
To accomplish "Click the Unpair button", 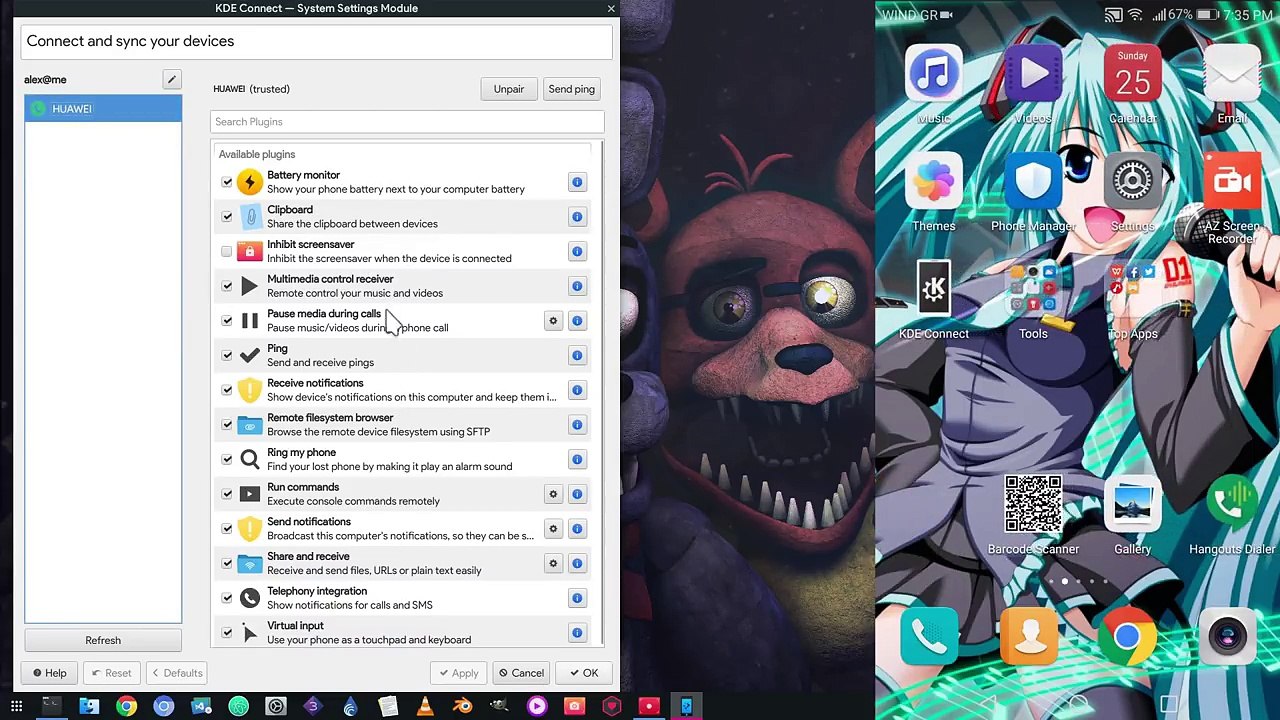I will (x=508, y=89).
